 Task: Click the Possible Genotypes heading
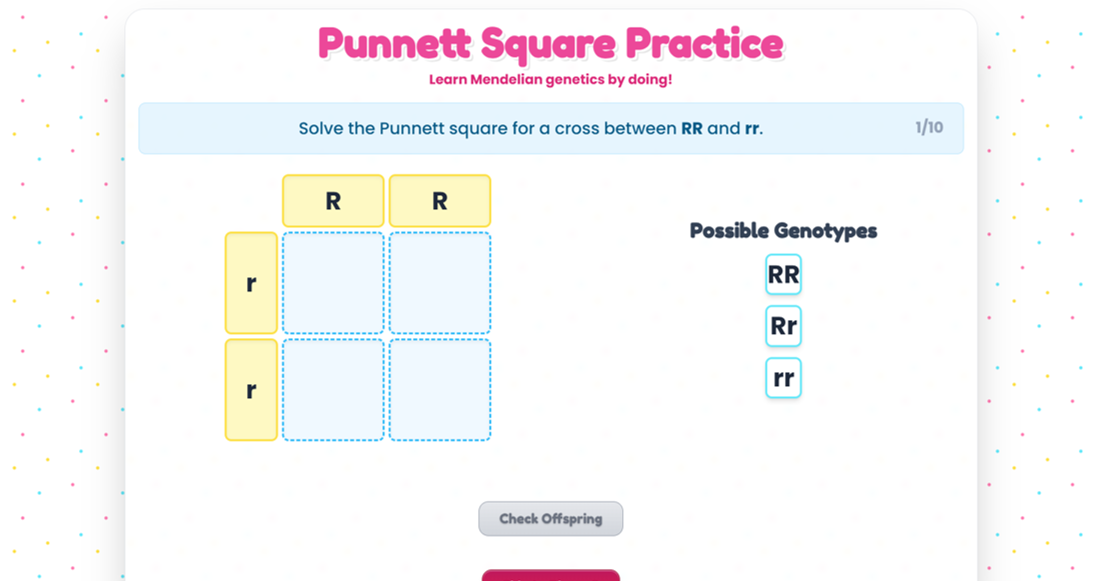(x=783, y=231)
